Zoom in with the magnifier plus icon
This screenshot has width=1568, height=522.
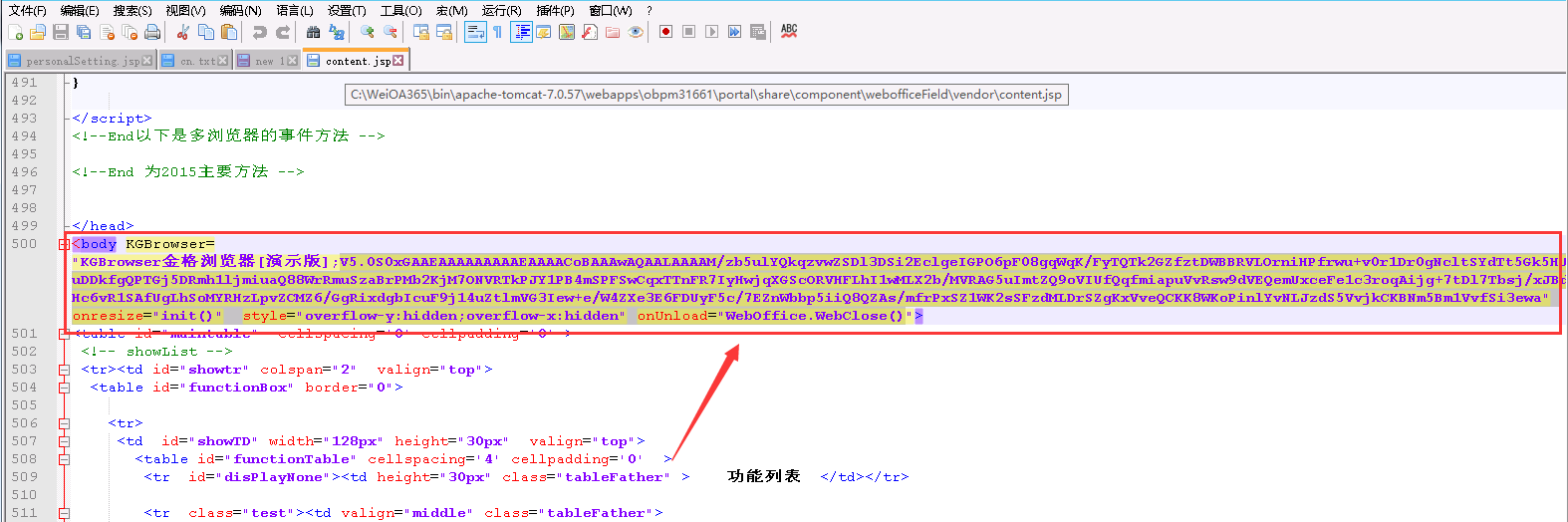368,32
